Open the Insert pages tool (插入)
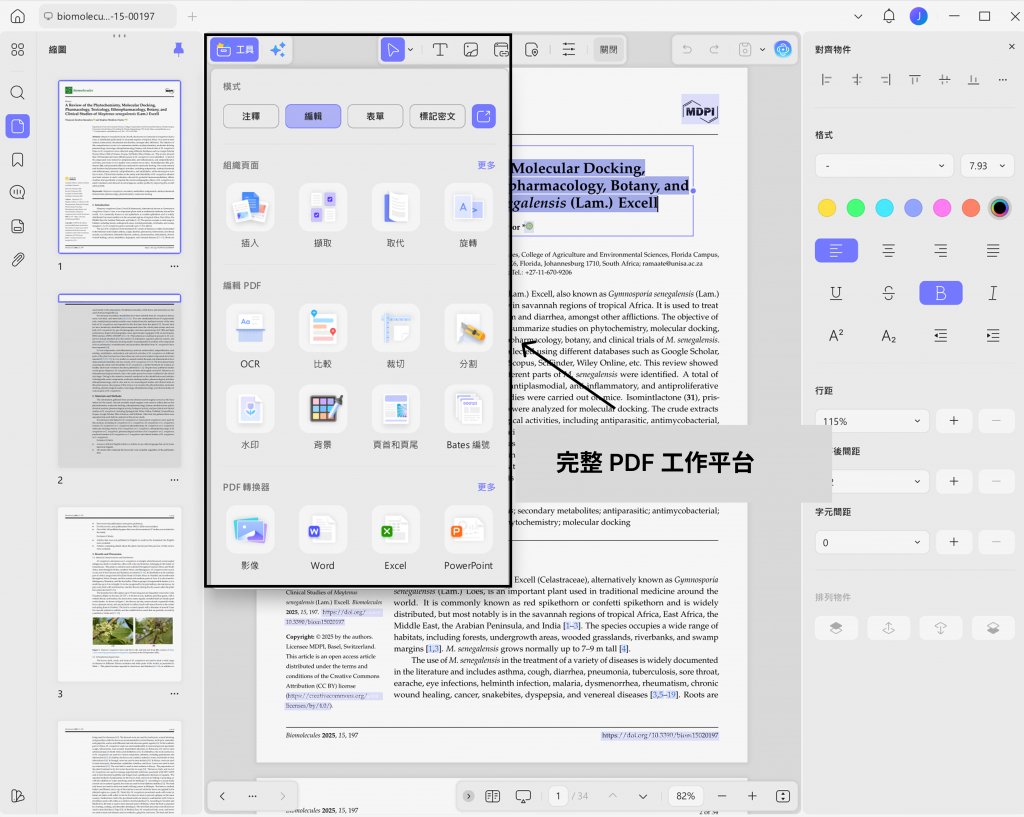Viewport: 1024px width, 817px height. coord(250,216)
